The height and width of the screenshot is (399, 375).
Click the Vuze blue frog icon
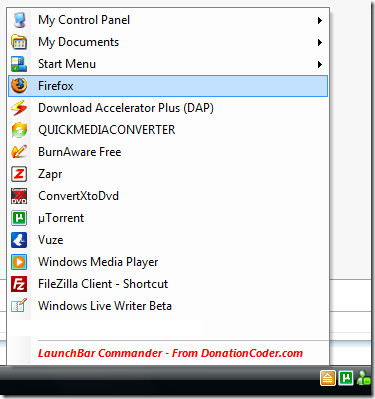[19, 240]
